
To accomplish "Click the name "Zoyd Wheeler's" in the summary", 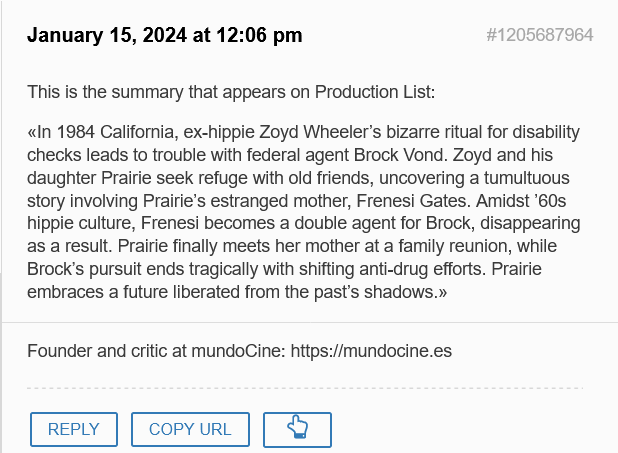I will pos(320,132).
